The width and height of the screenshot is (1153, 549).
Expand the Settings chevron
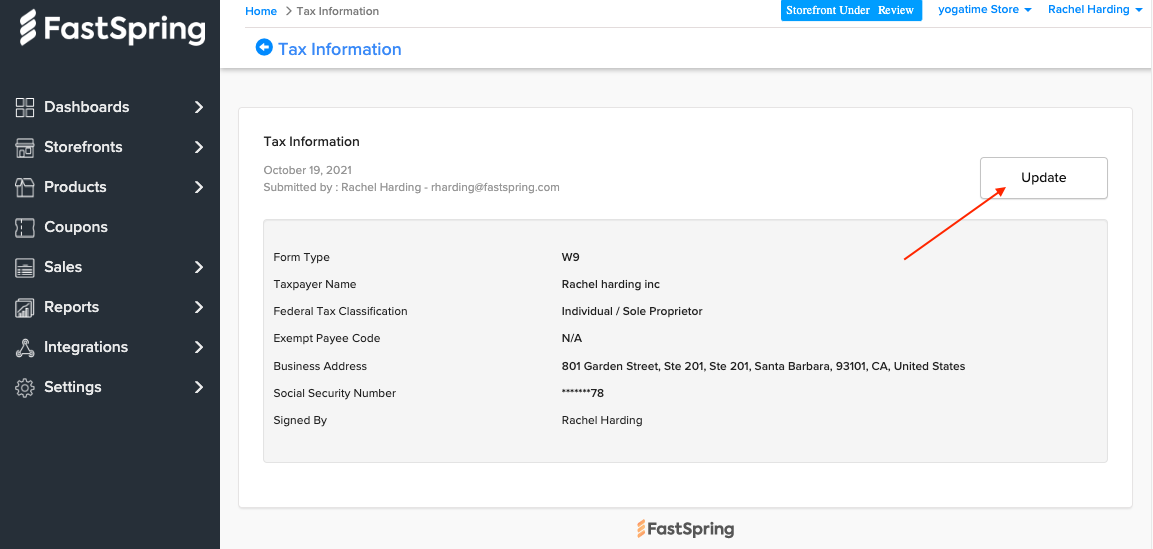199,387
